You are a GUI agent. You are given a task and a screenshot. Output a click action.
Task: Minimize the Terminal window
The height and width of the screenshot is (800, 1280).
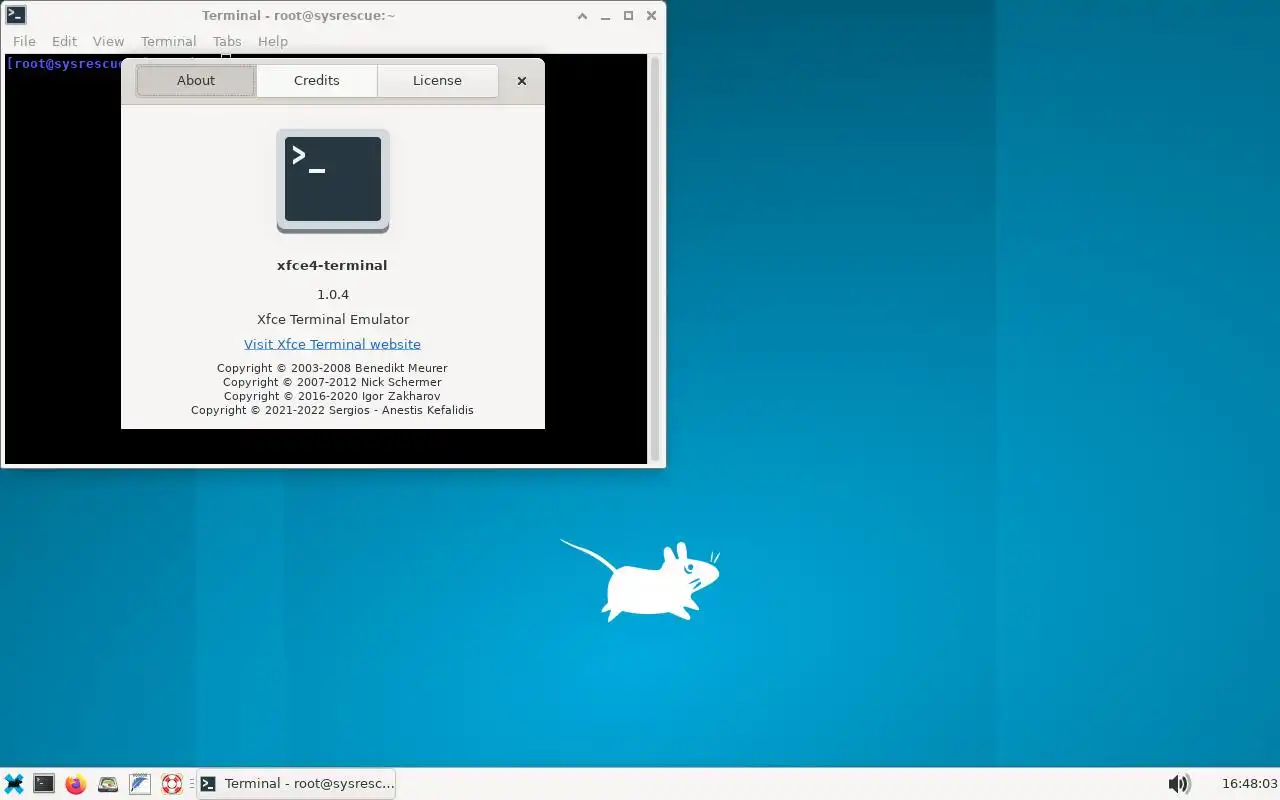(x=605, y=15)
